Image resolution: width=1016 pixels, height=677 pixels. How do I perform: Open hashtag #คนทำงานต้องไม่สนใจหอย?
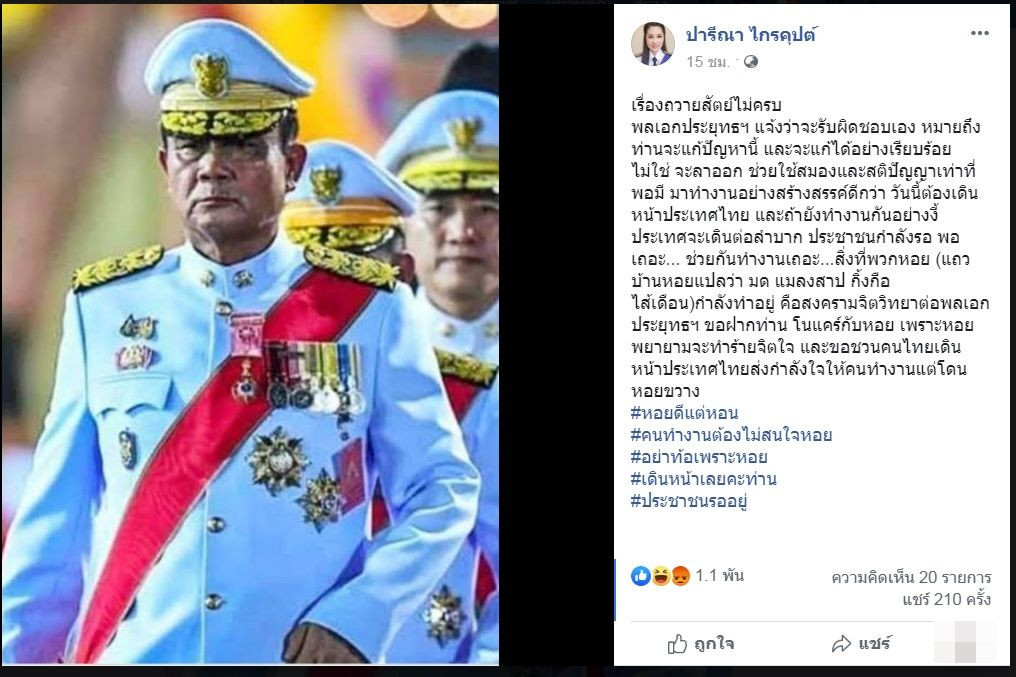[x=731, y=435]
